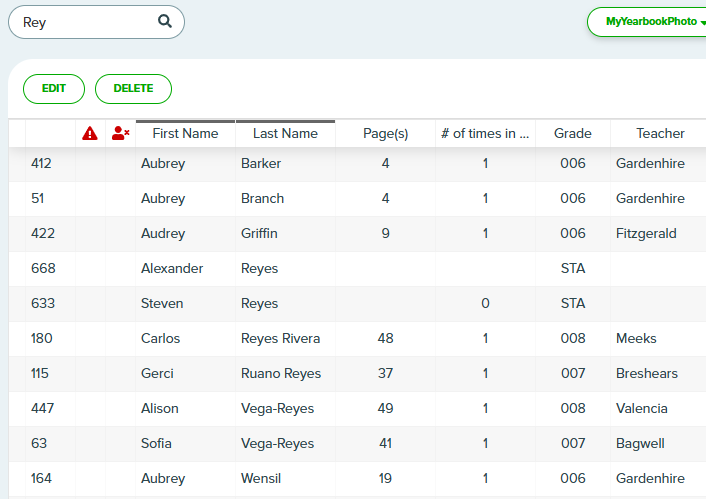Sort by First Name column header
Screen dimensions: 706x499
tap(185, 133)
